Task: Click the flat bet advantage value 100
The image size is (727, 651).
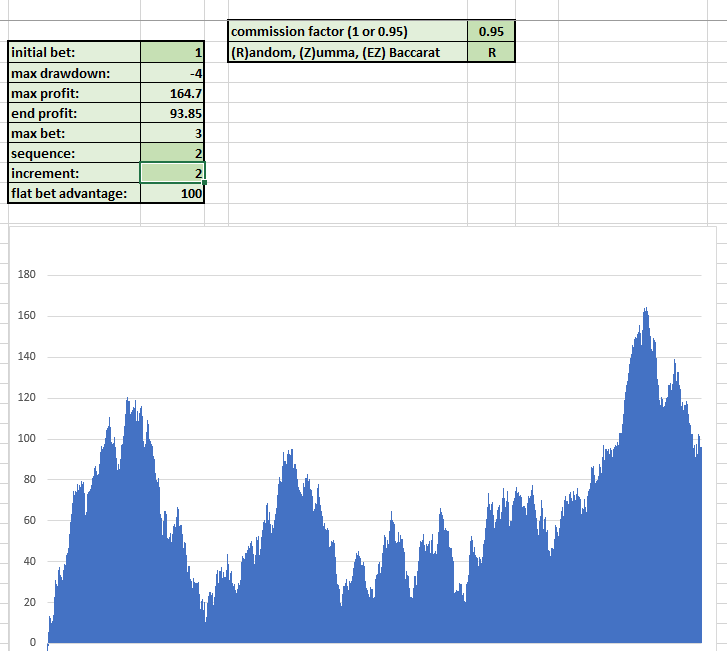Action: point(173,193)
